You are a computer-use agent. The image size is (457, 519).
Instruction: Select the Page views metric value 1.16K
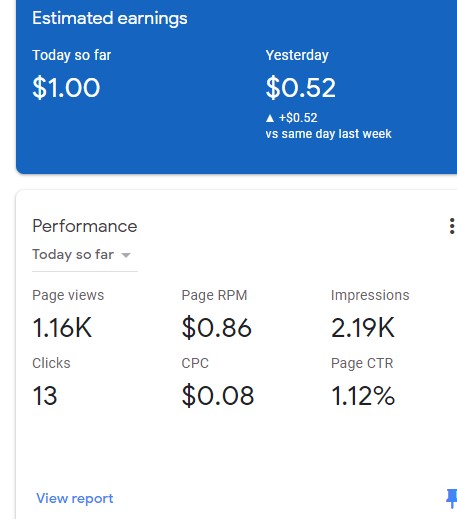[62, 328]
